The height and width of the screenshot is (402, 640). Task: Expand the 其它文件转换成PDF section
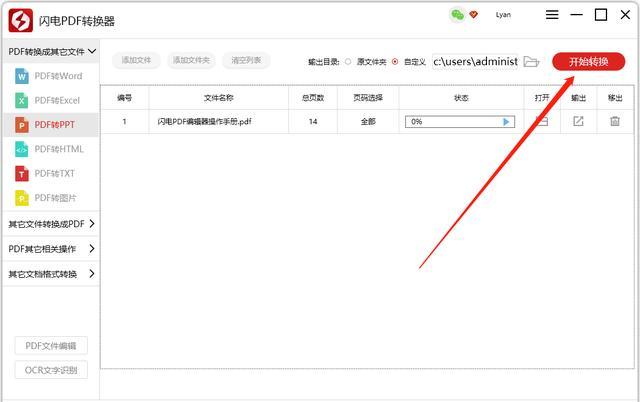[x=51, y=224]
